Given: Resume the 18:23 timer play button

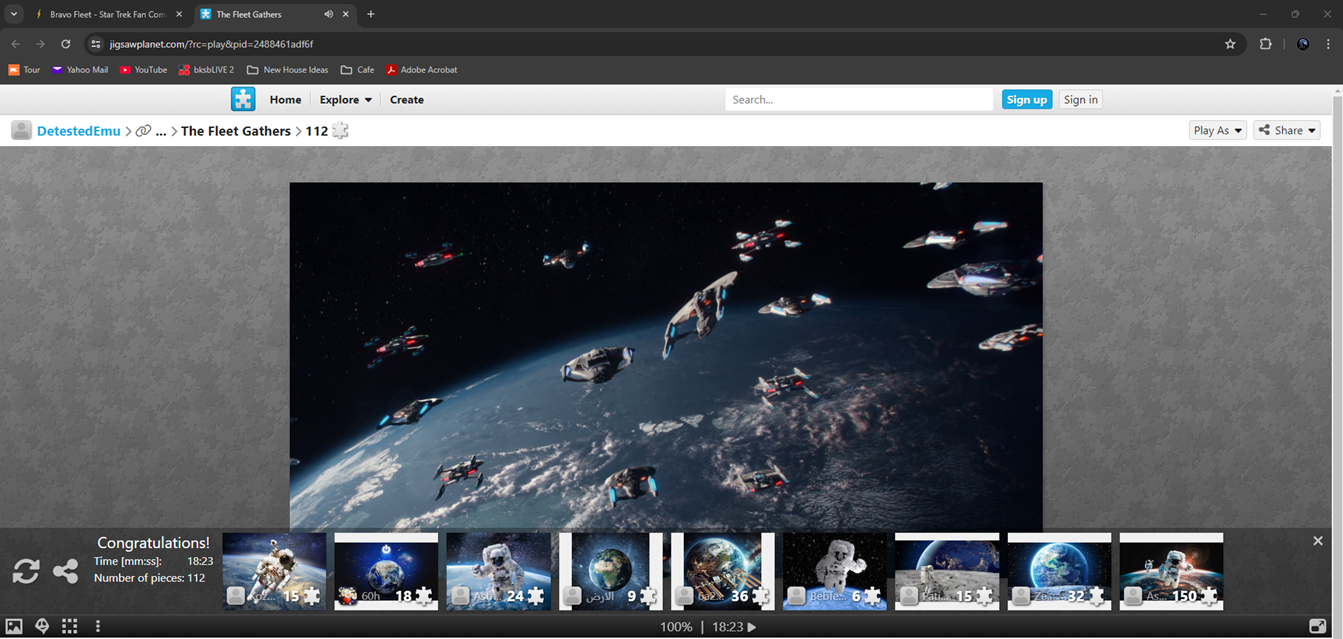Looking at the screenshot, I should pos(752,627).
